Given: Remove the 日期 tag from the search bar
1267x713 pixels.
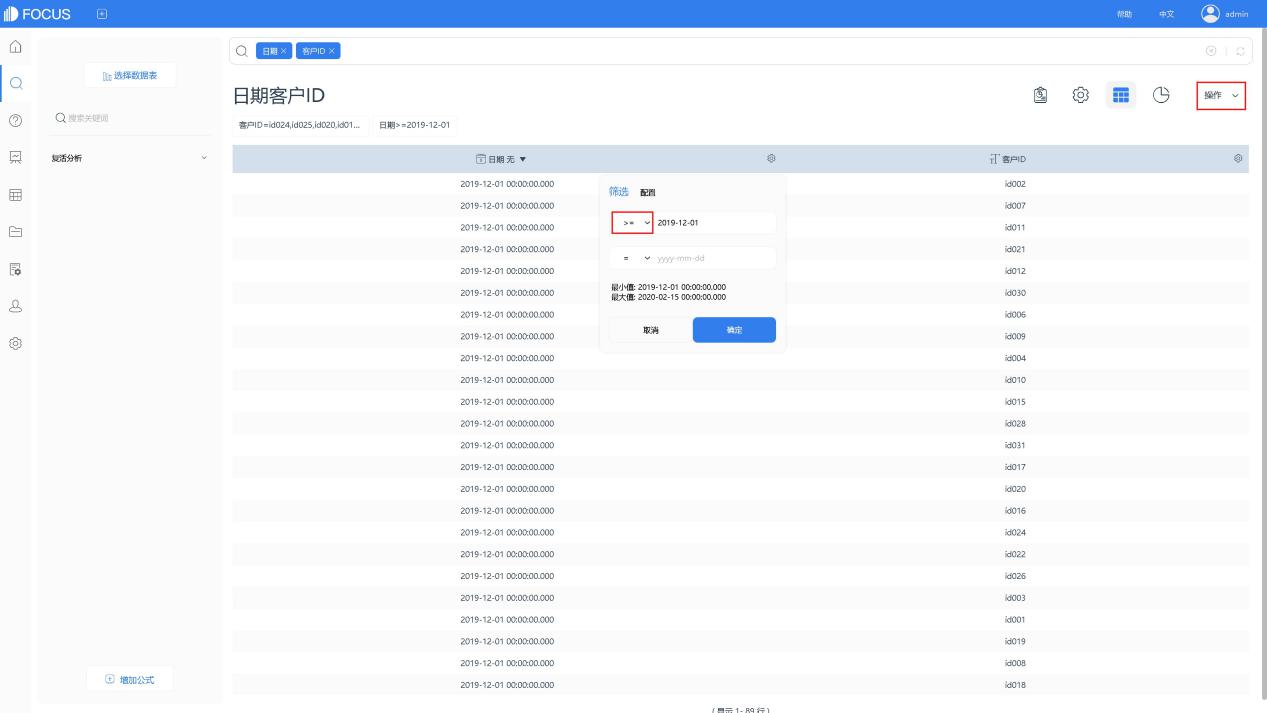Looking at the screenshot, I should coord(283,51).
